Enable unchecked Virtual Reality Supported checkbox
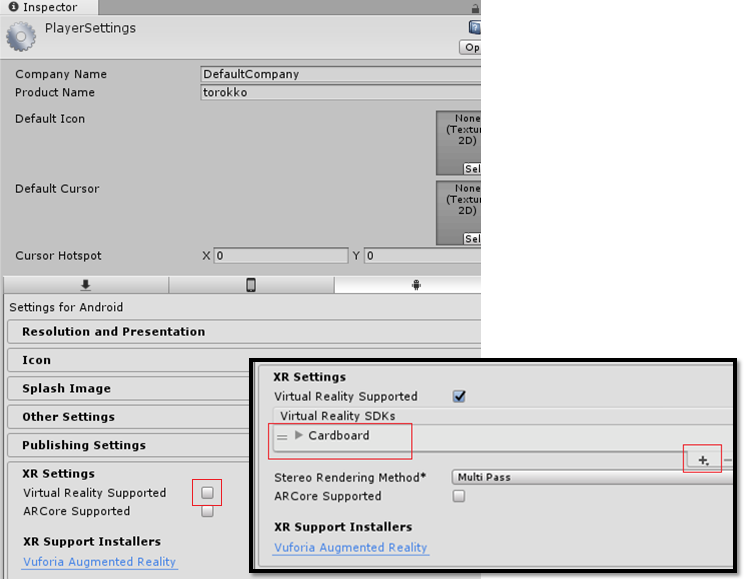 click(x=207, y=493)
